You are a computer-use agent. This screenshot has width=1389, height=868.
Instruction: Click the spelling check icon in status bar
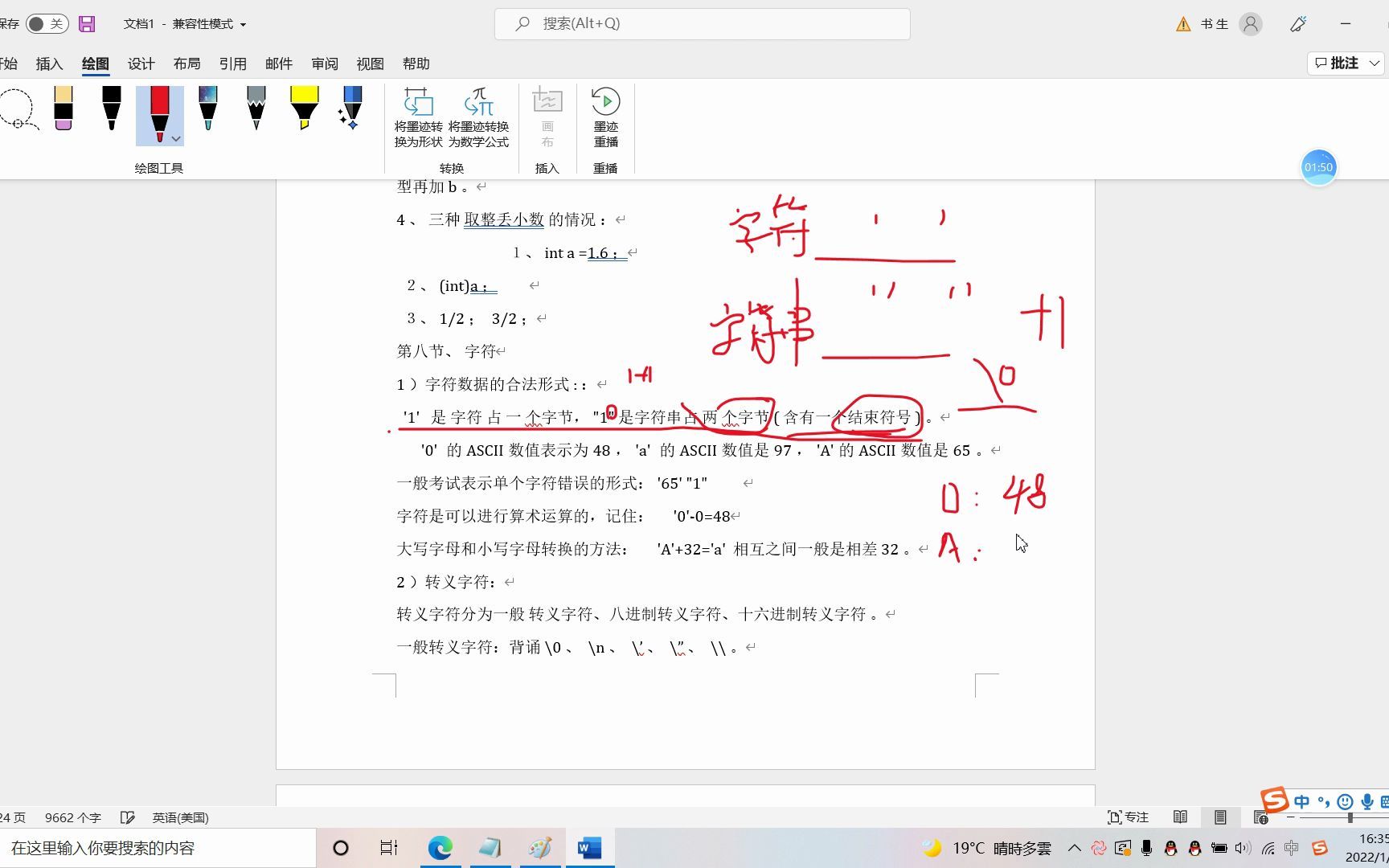pyautogui.click(x=129, y=817)
